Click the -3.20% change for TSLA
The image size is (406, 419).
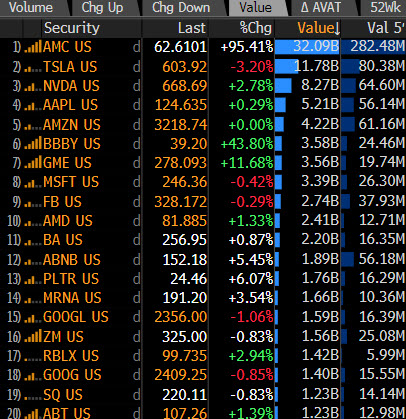[x=252, y=67]
